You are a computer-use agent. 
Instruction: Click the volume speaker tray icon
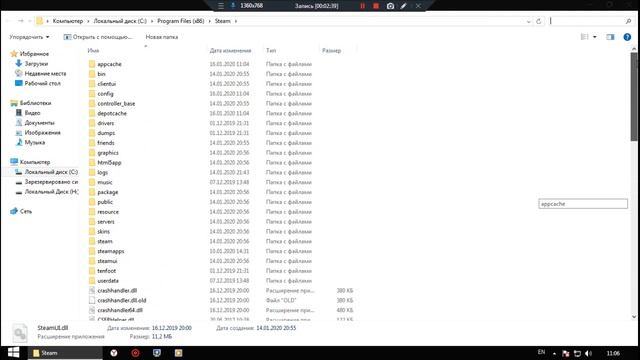pos(588,353)
